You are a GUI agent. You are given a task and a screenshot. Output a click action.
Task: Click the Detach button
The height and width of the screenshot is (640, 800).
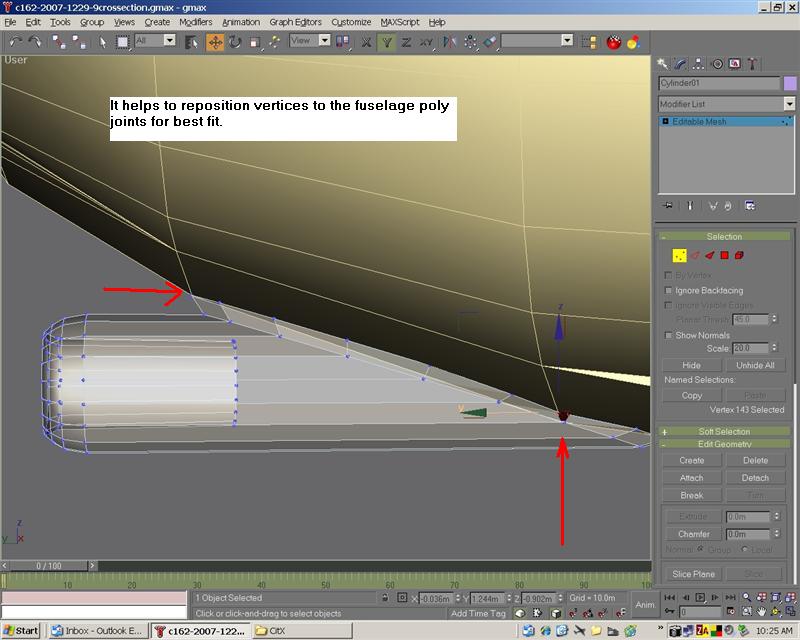tap(755, 478)
